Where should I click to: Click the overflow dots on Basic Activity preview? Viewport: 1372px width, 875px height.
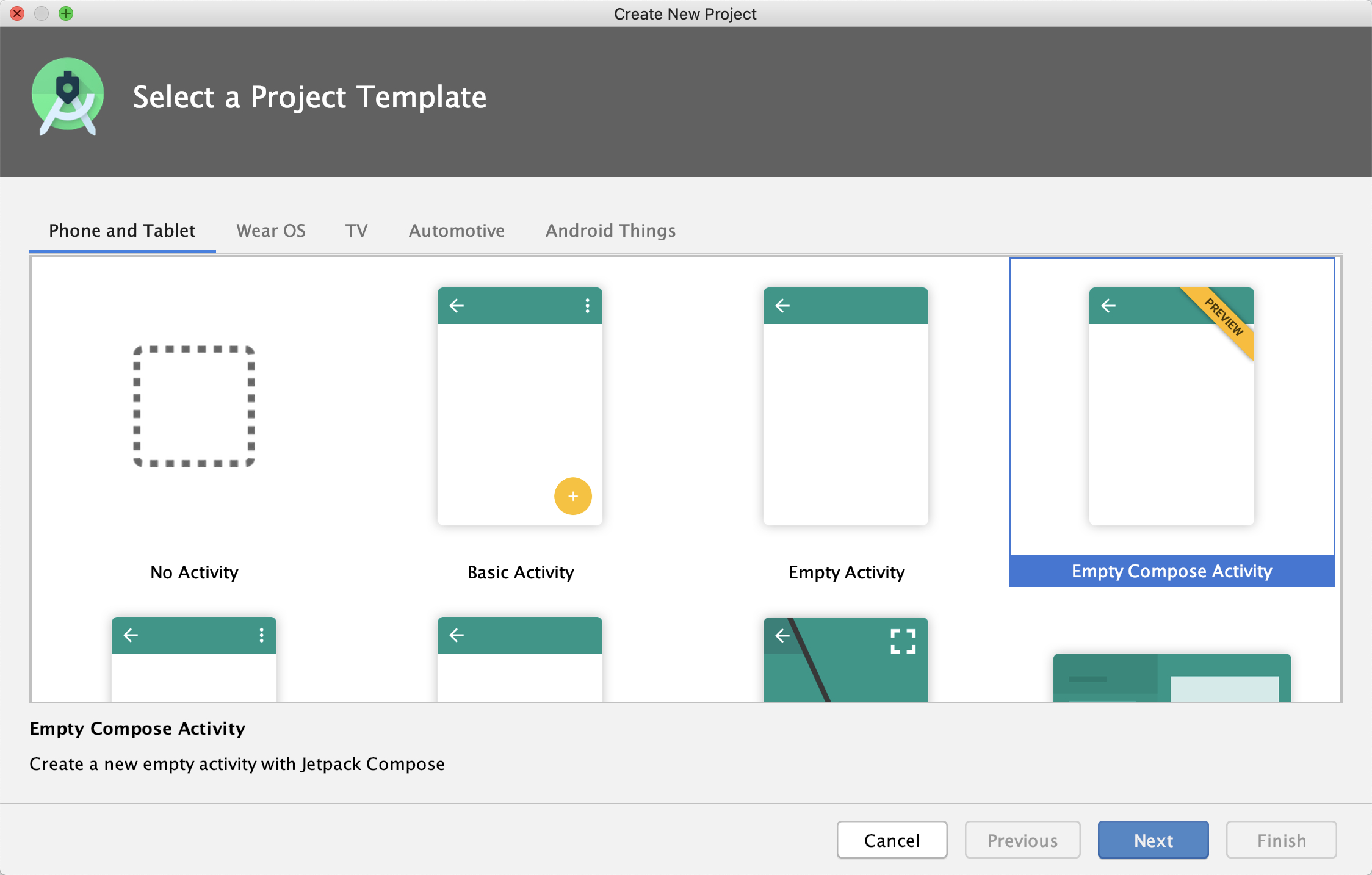click(x=587, y=306)
